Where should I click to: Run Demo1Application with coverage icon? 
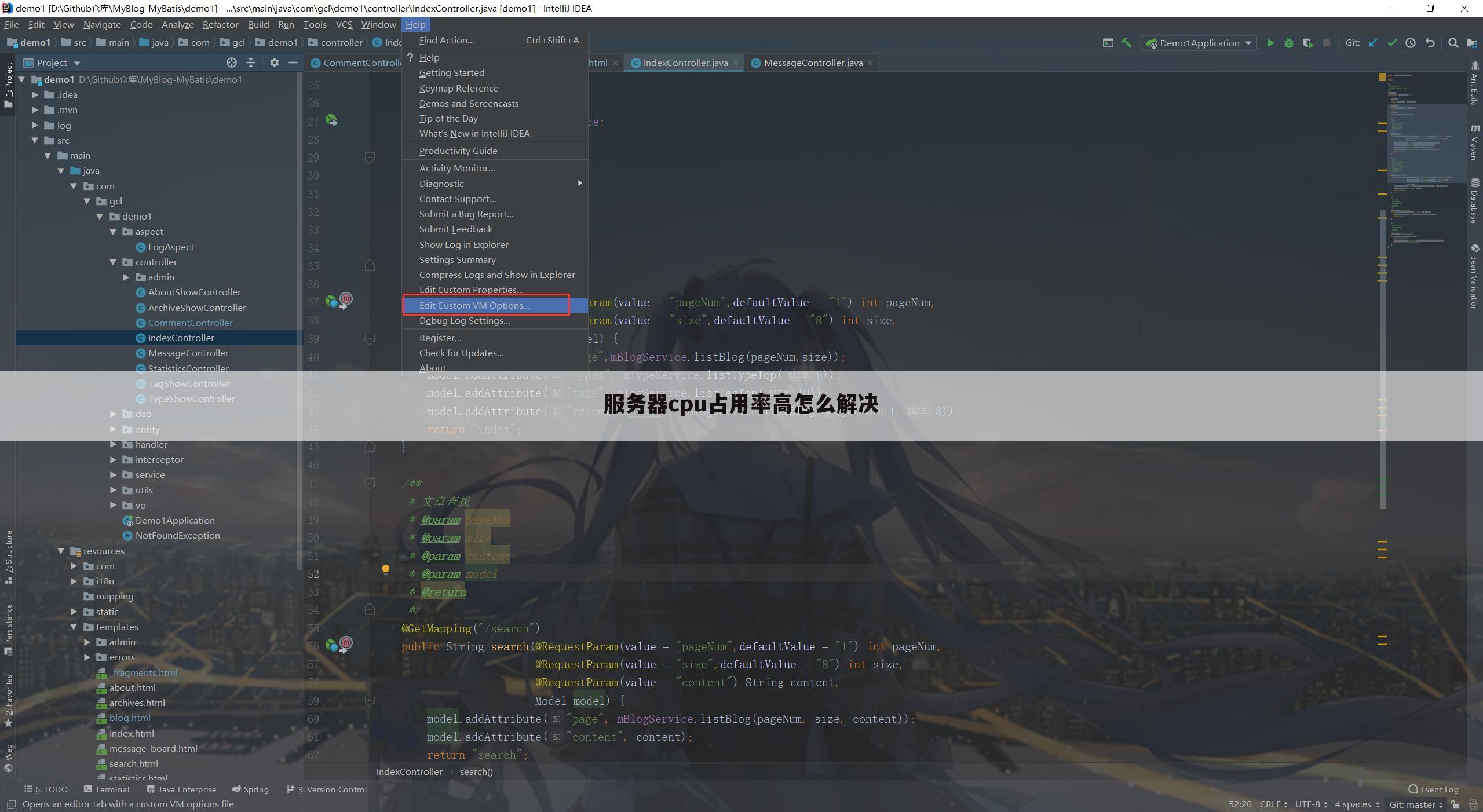1307,43
